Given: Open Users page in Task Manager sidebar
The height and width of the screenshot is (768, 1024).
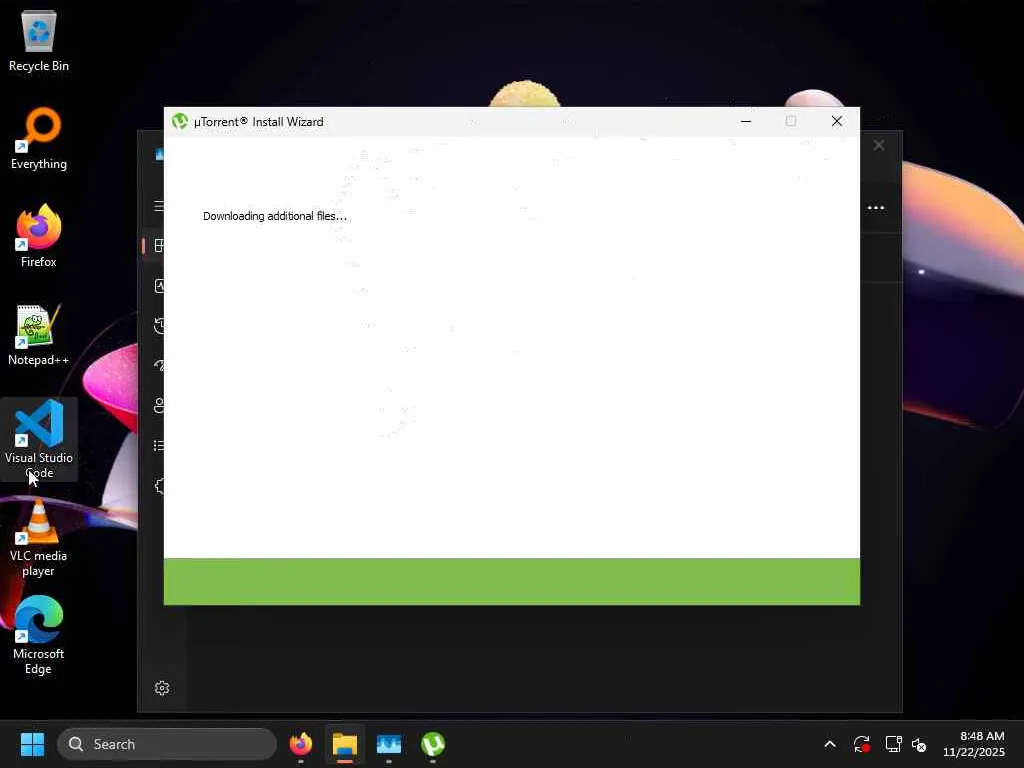Looking at the screenshot, I should 158,406.
